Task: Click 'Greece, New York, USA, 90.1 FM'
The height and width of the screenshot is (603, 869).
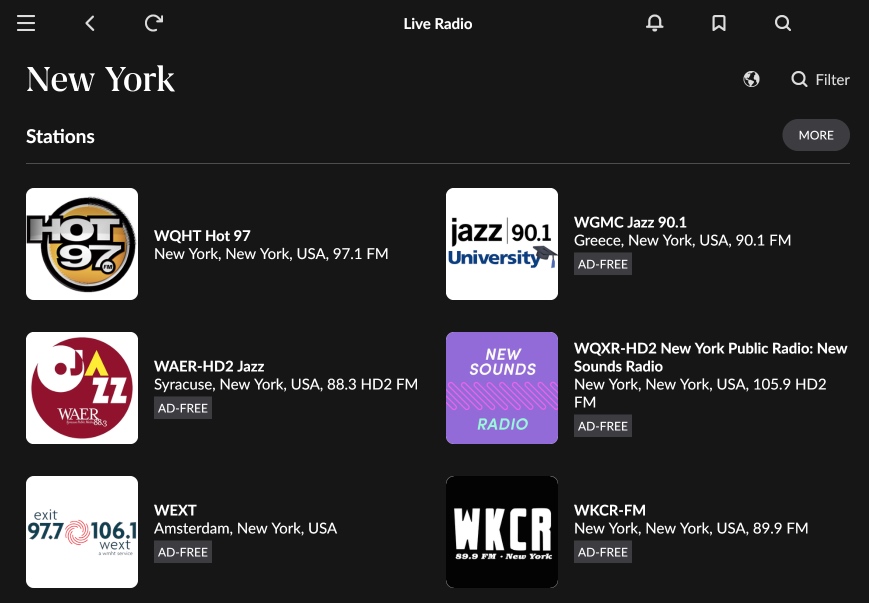Action: click(x=683, y=241)
